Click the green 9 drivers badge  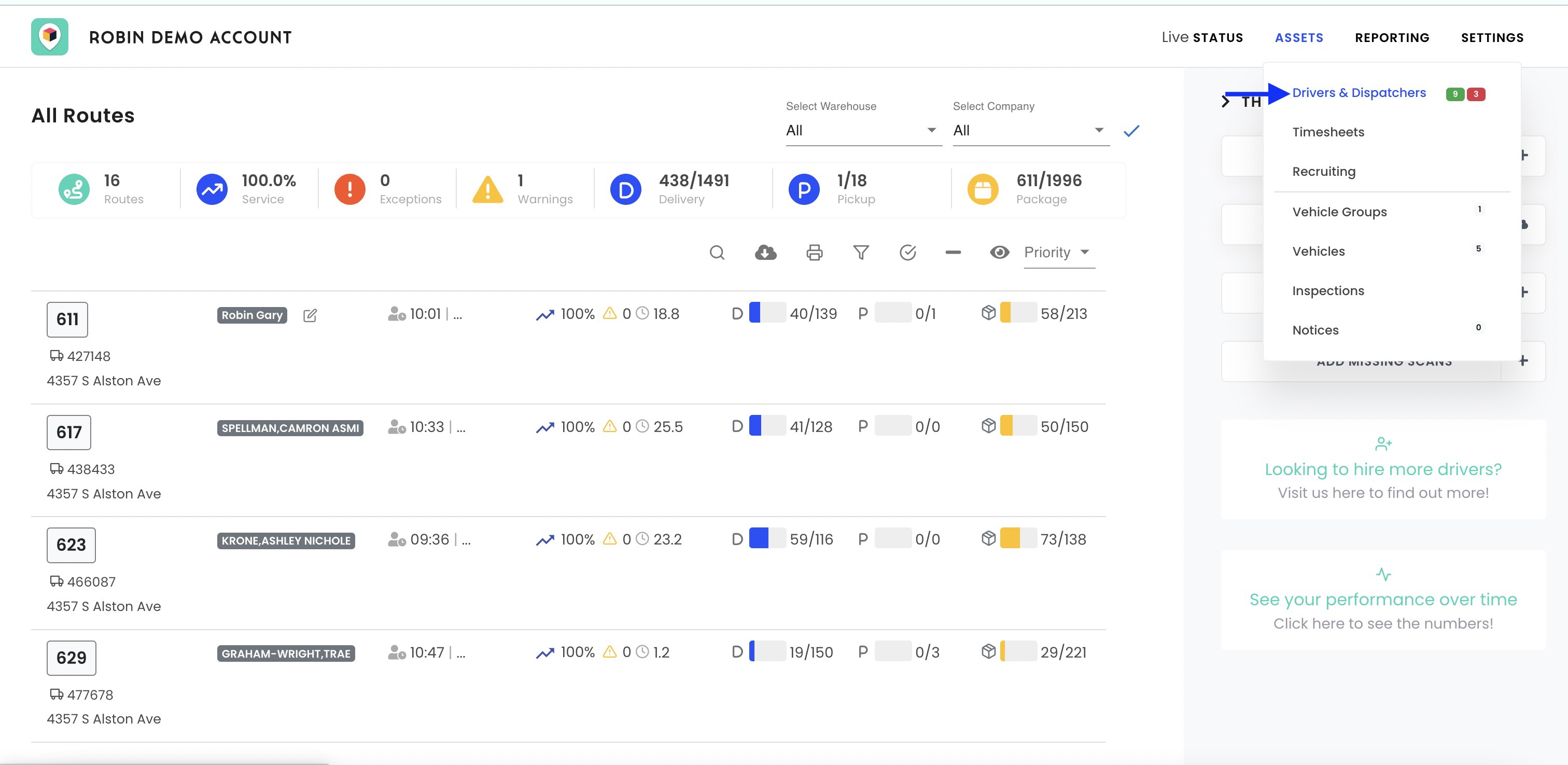tap(1455, 94)
